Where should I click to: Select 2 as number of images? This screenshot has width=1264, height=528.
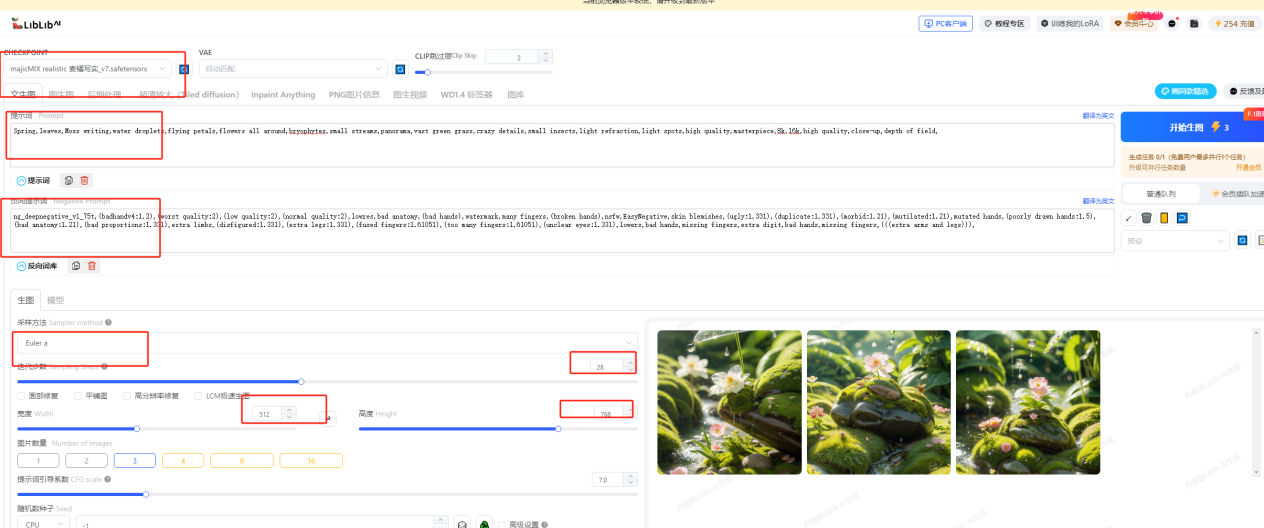87,461
